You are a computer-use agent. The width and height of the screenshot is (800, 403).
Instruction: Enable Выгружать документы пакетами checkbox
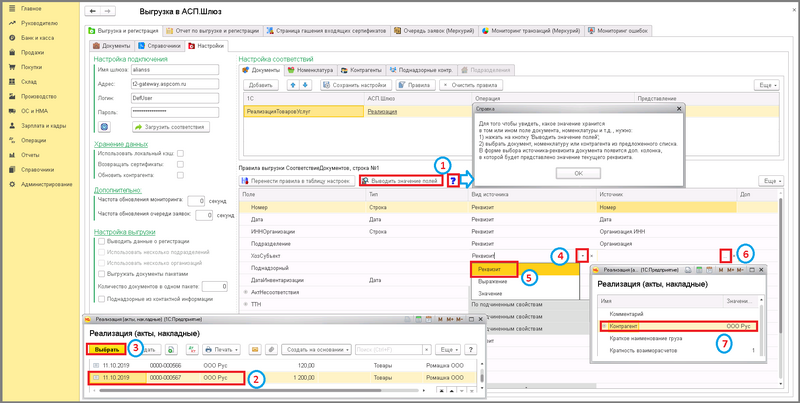pyautogui.click(x=102, y=274)
